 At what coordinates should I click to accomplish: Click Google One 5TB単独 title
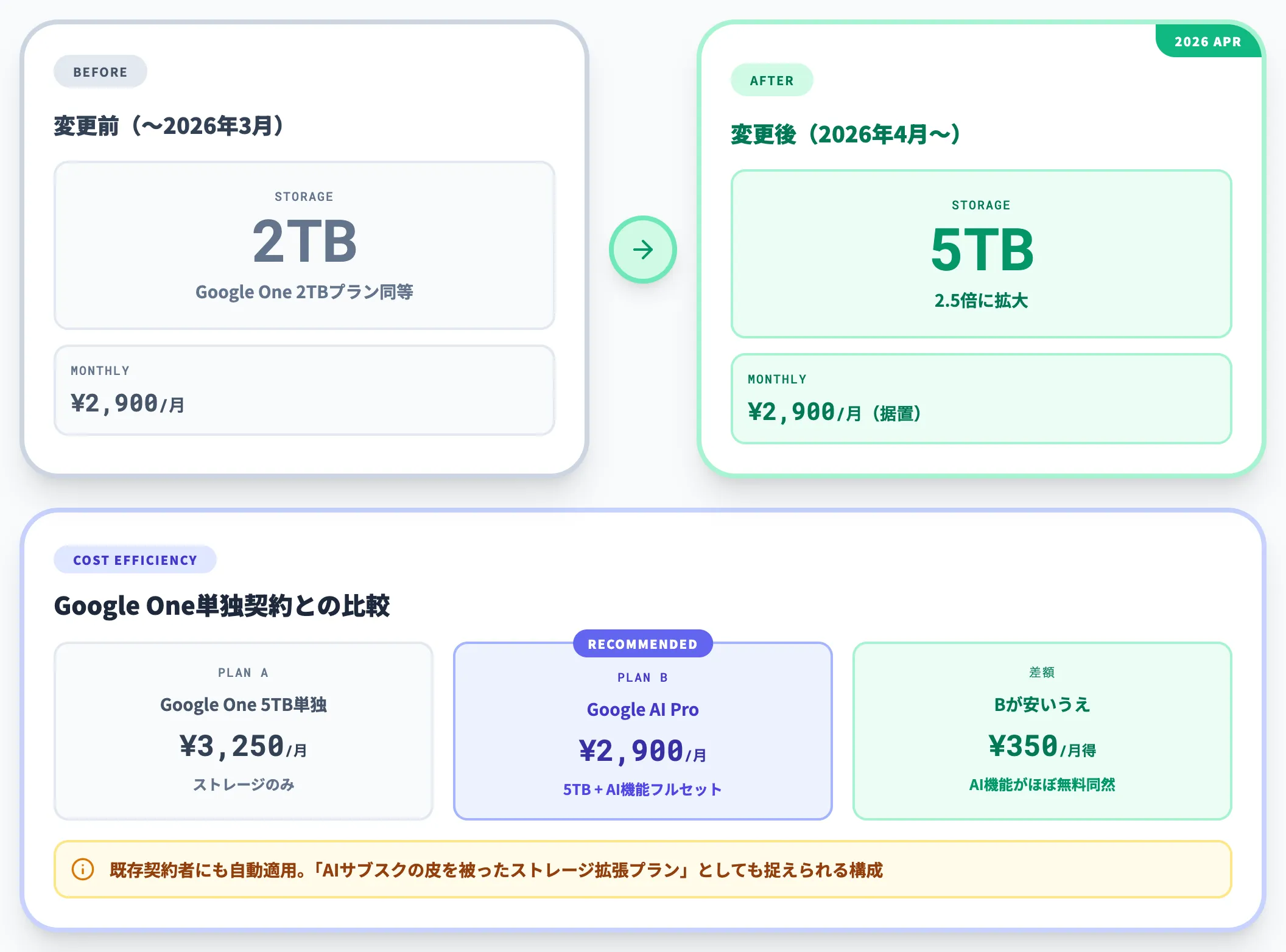pyautogui.click(x=244, y=705)
